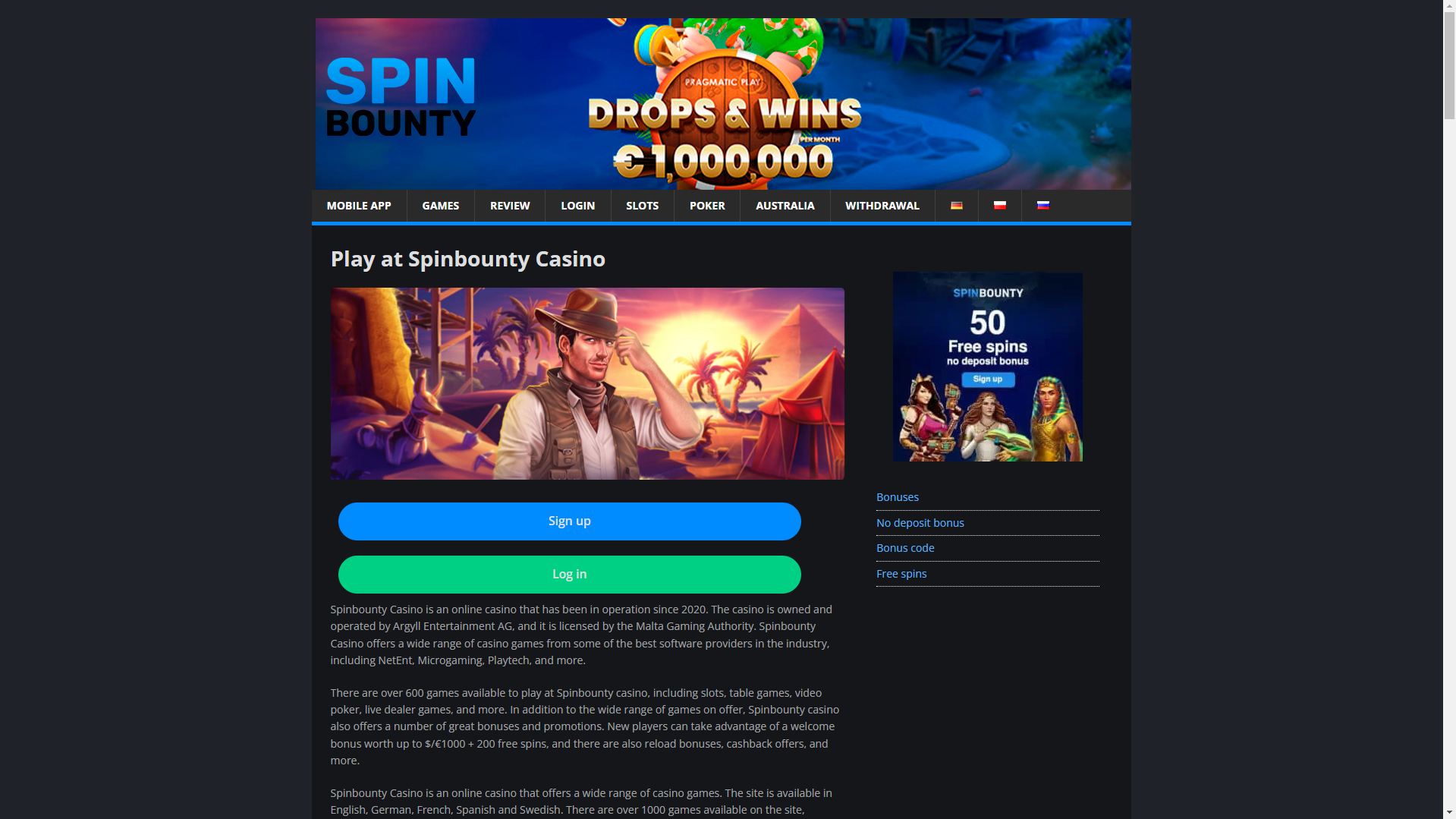Open the Bonuses sidebar link
1456x819 pixels.
[898, 497]
